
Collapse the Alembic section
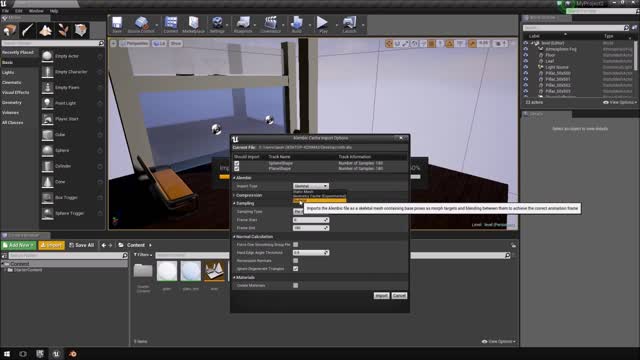click(234, 178)
